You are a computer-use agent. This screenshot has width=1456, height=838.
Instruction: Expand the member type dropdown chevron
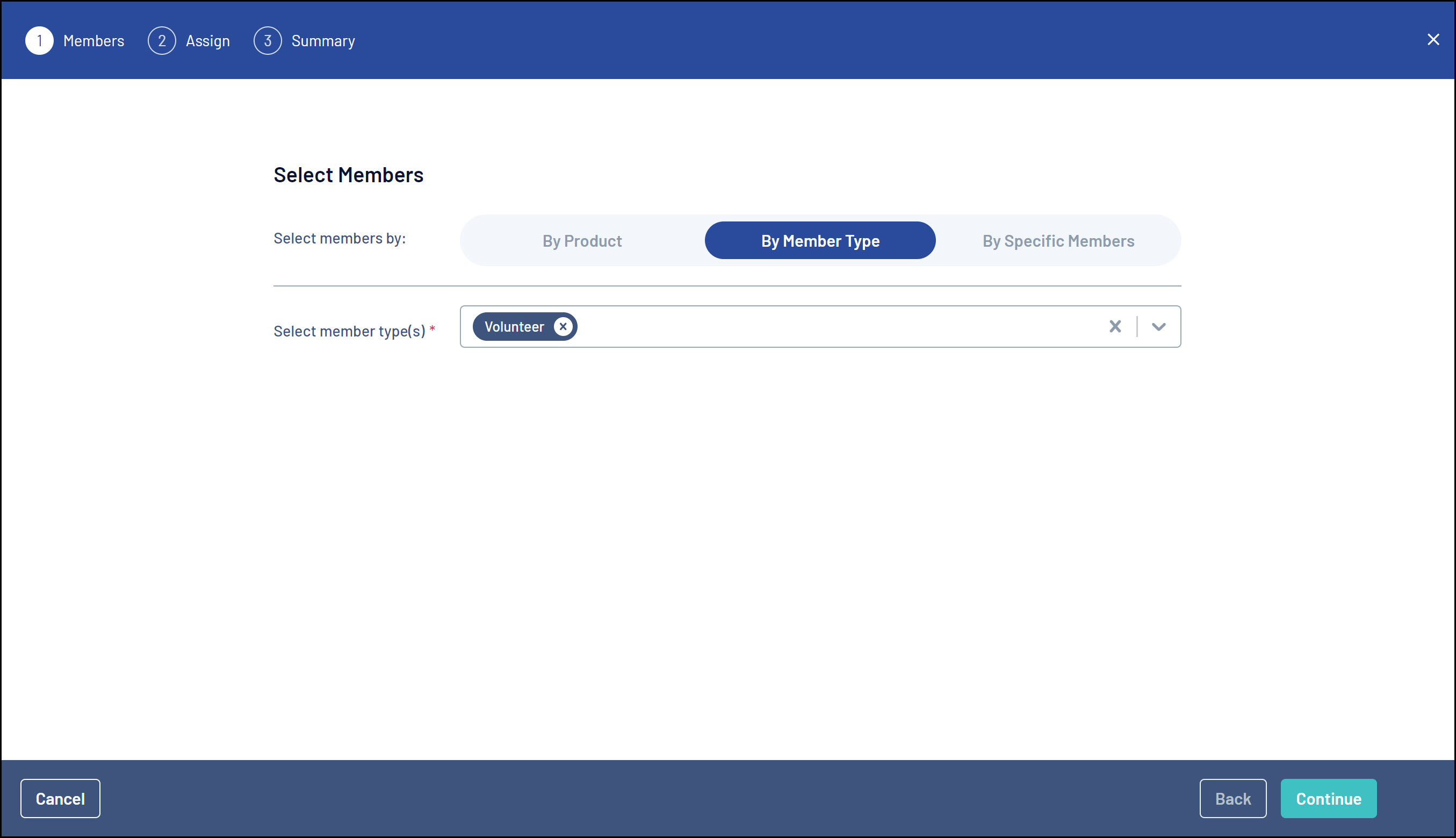[x=1158, y=327]
